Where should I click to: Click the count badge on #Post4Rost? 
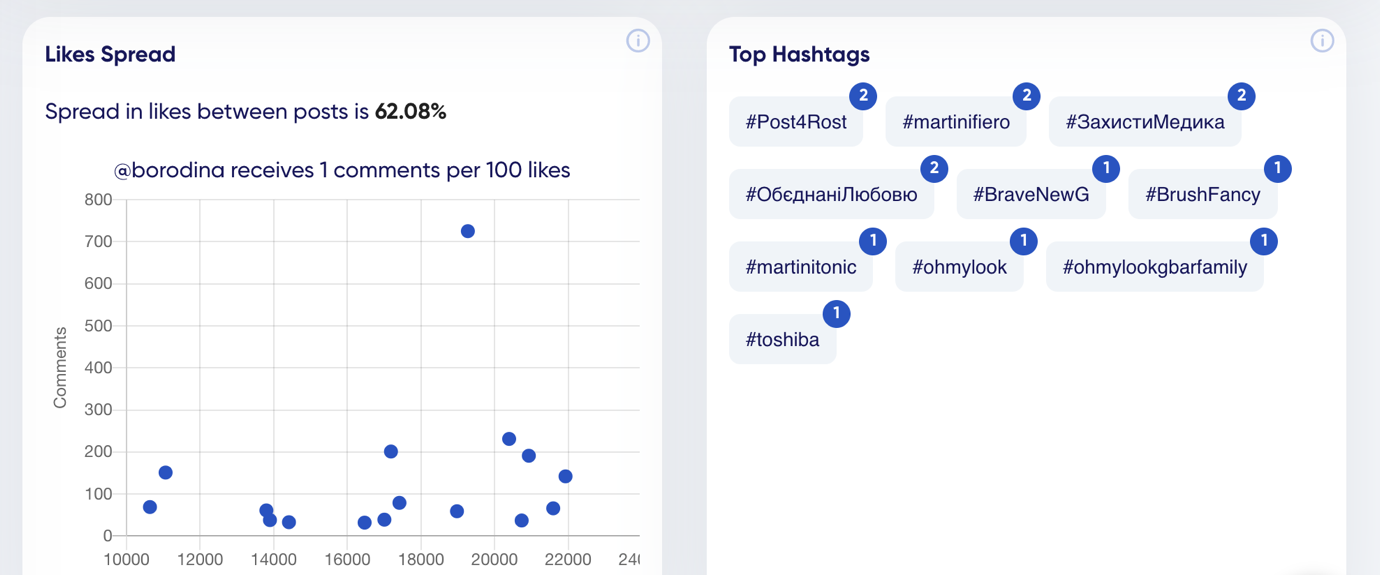tap(863, 96)
